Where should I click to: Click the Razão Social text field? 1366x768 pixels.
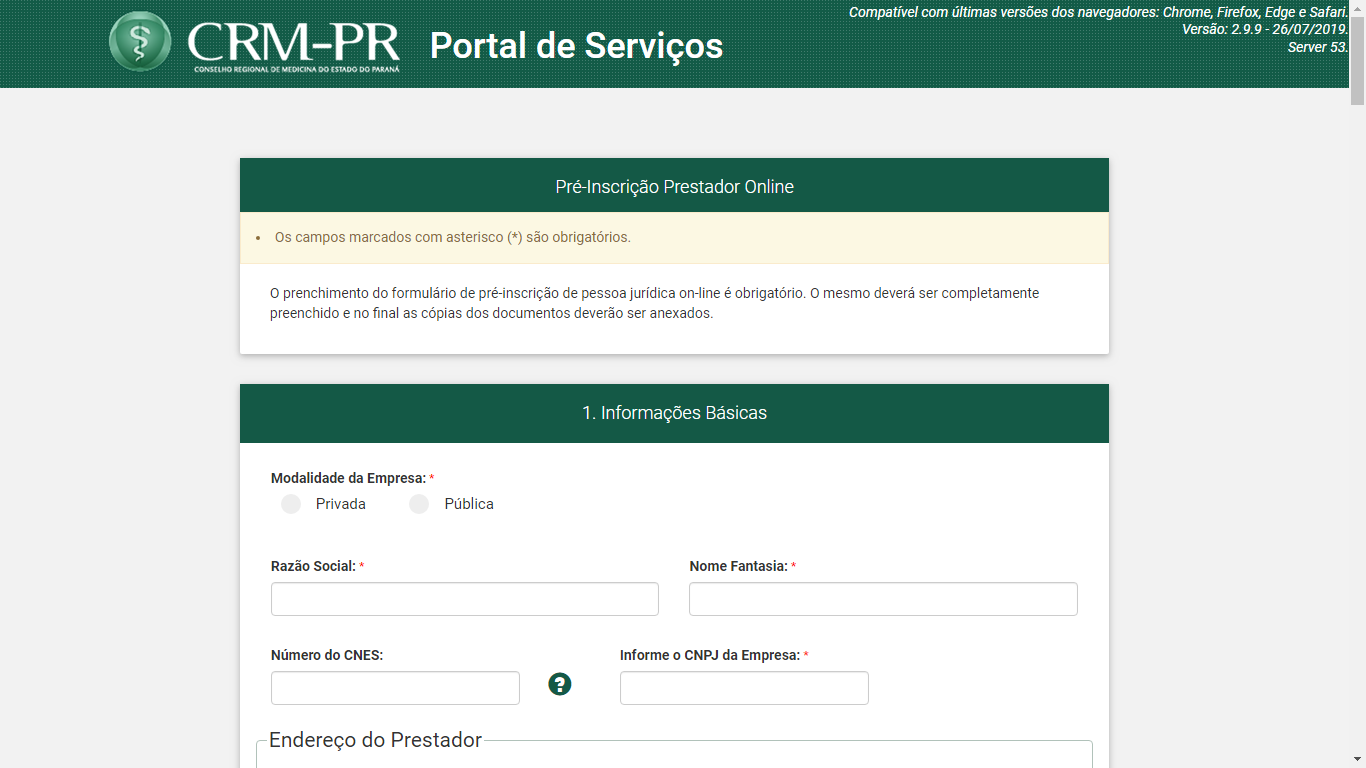pyautogui.click(x=464, y=599)
